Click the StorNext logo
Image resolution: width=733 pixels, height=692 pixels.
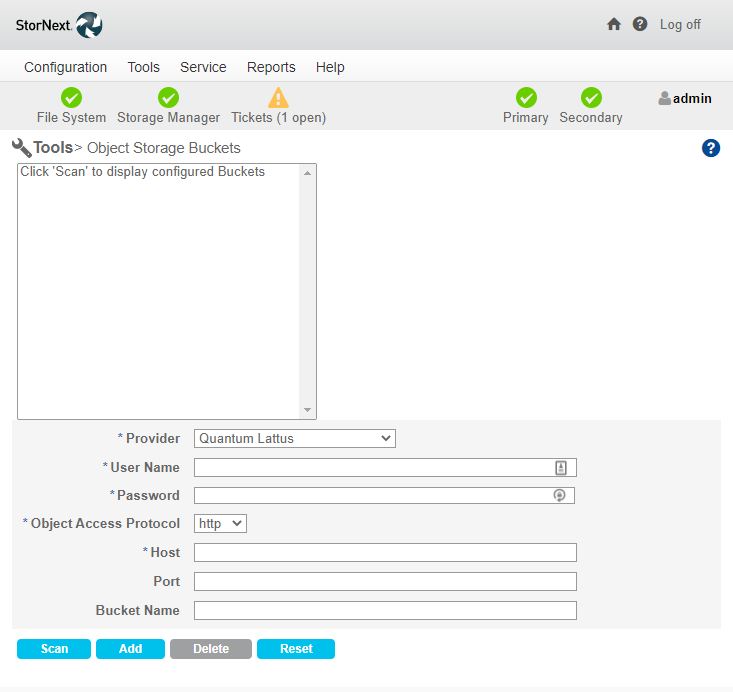(x=59, y=25)
